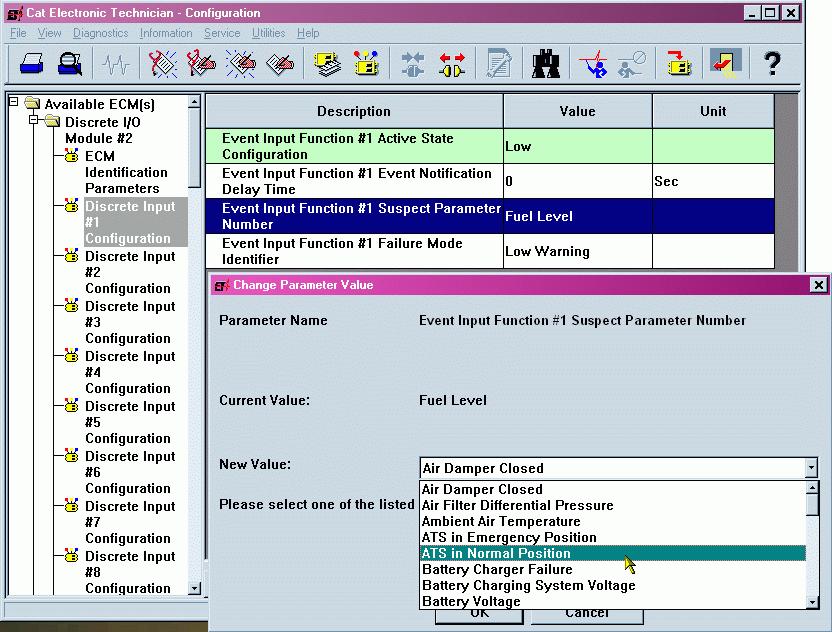Click the greyed-out technician icon
Image resolution: width=832 pixels, height=632 pixels.
(x=631, y=64)
